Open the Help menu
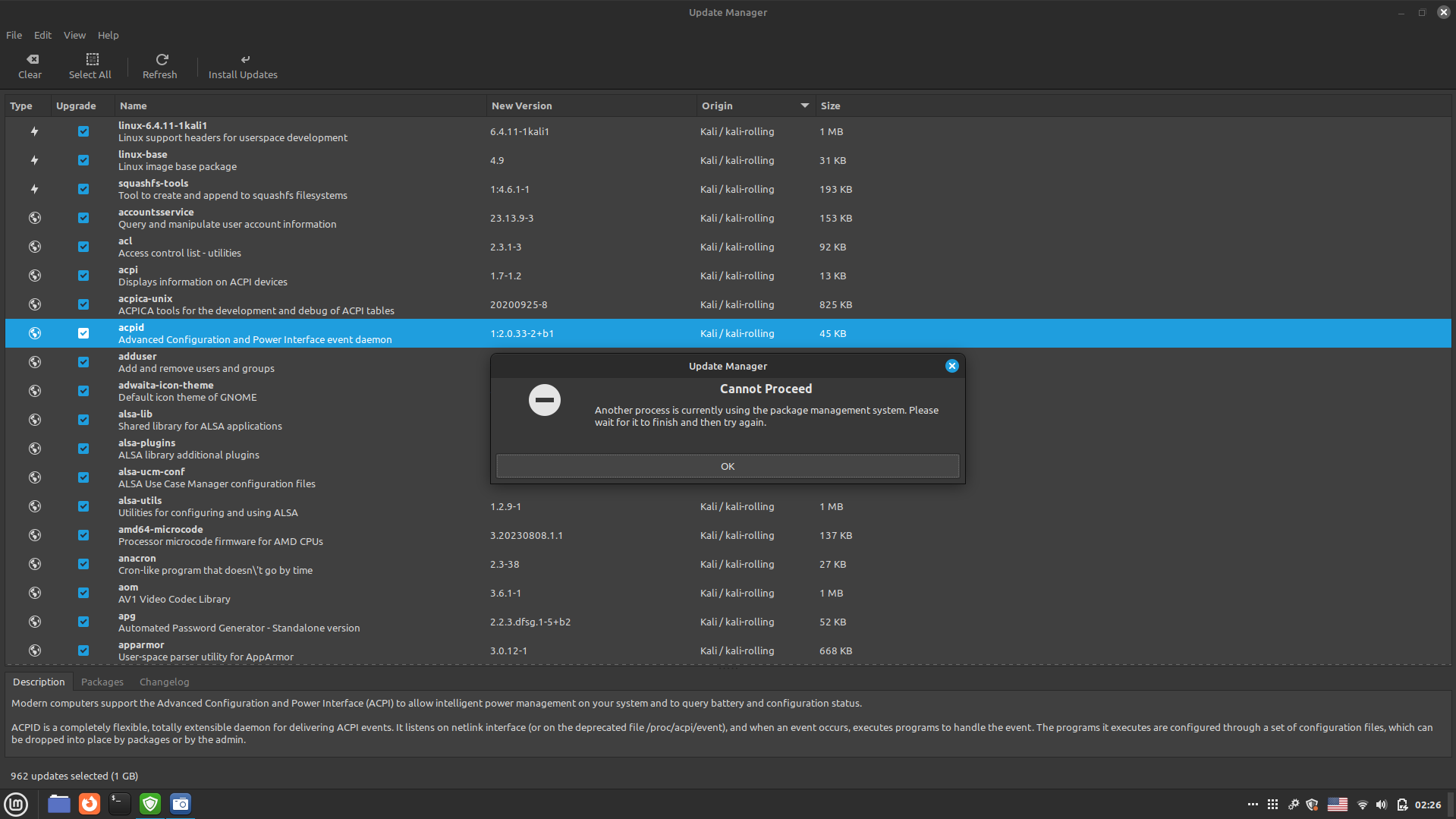 (x=108, y=35)
